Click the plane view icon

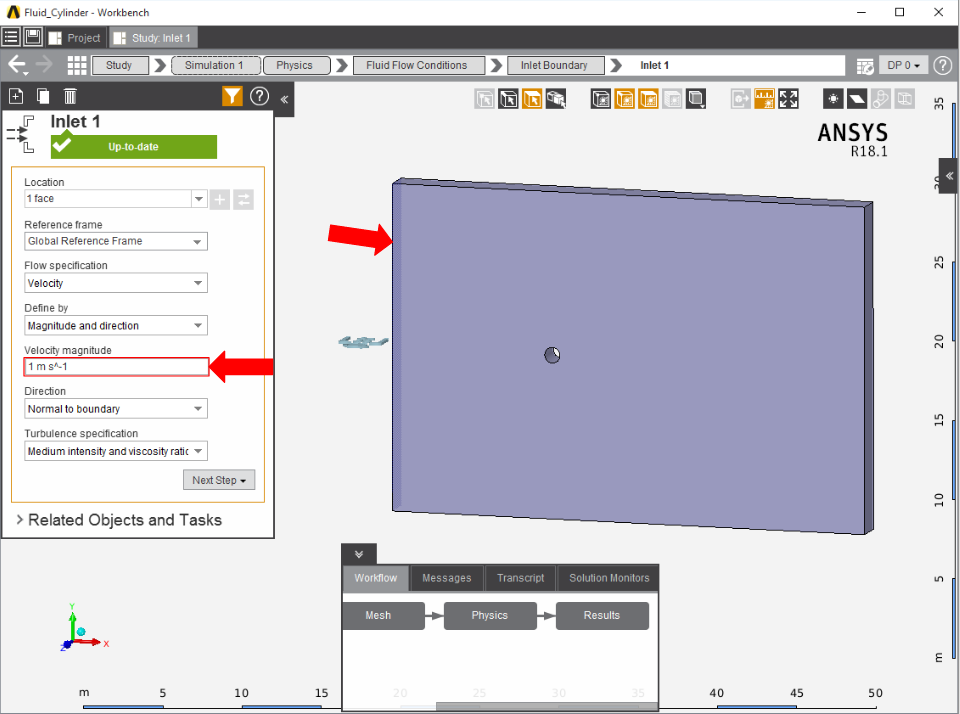857,99
